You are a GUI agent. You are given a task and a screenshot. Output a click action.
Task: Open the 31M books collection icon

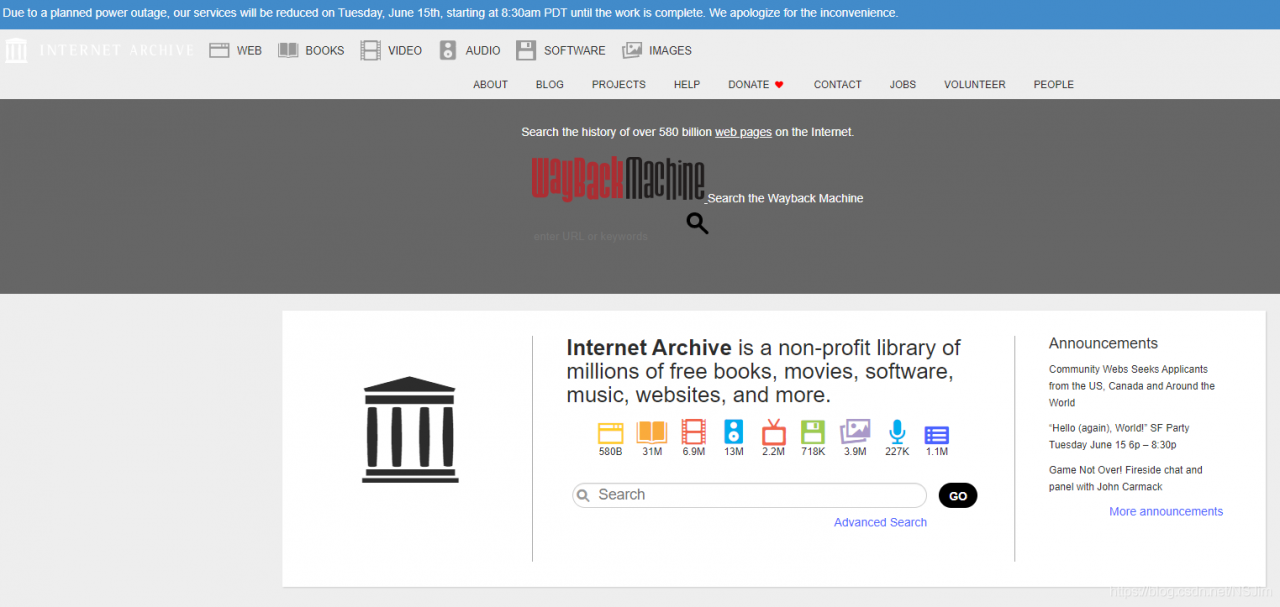(x=652, y=432)
